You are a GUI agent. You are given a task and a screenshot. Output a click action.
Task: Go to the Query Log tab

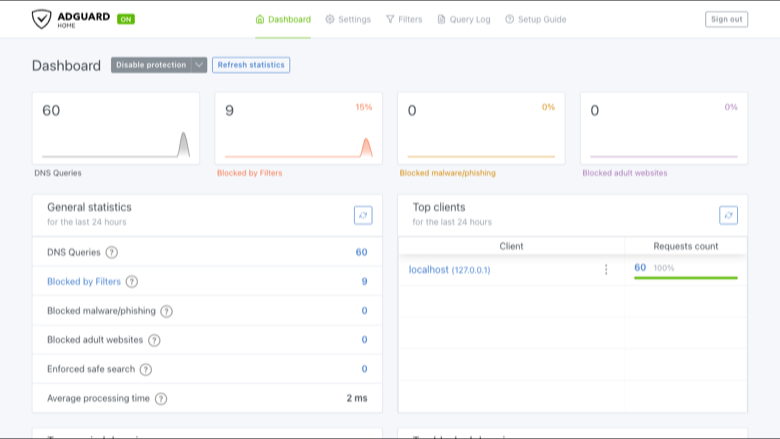(464, 19)
